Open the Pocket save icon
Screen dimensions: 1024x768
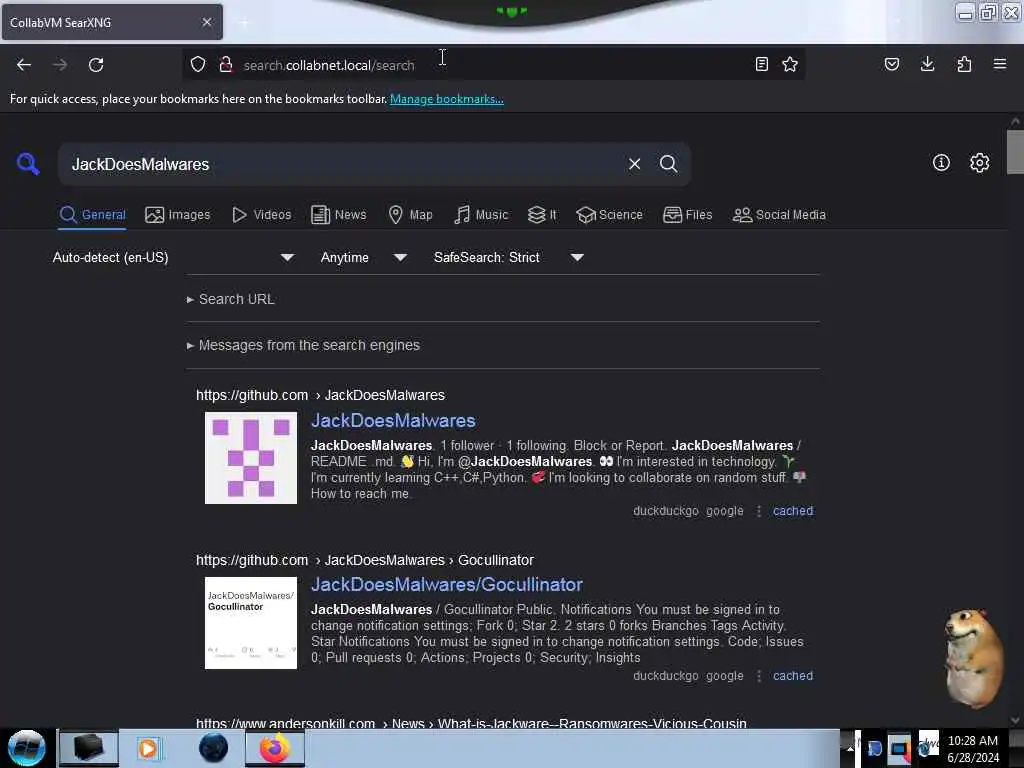pyautogui.click(x=892, y=64)
